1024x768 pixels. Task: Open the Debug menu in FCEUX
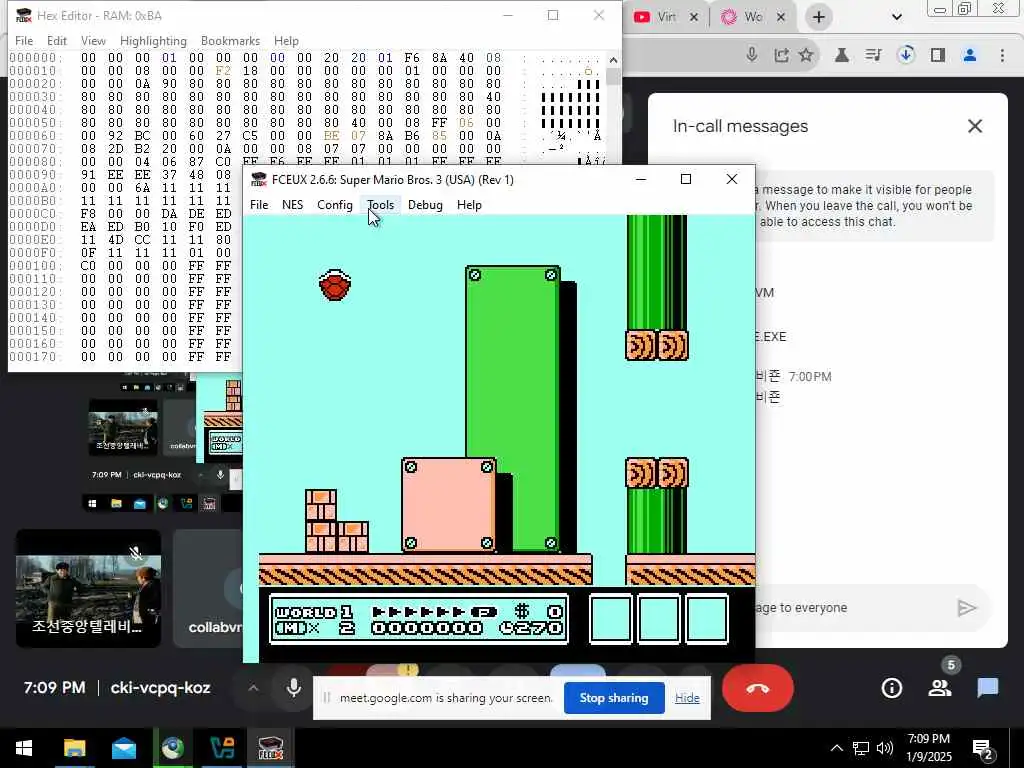425,205
